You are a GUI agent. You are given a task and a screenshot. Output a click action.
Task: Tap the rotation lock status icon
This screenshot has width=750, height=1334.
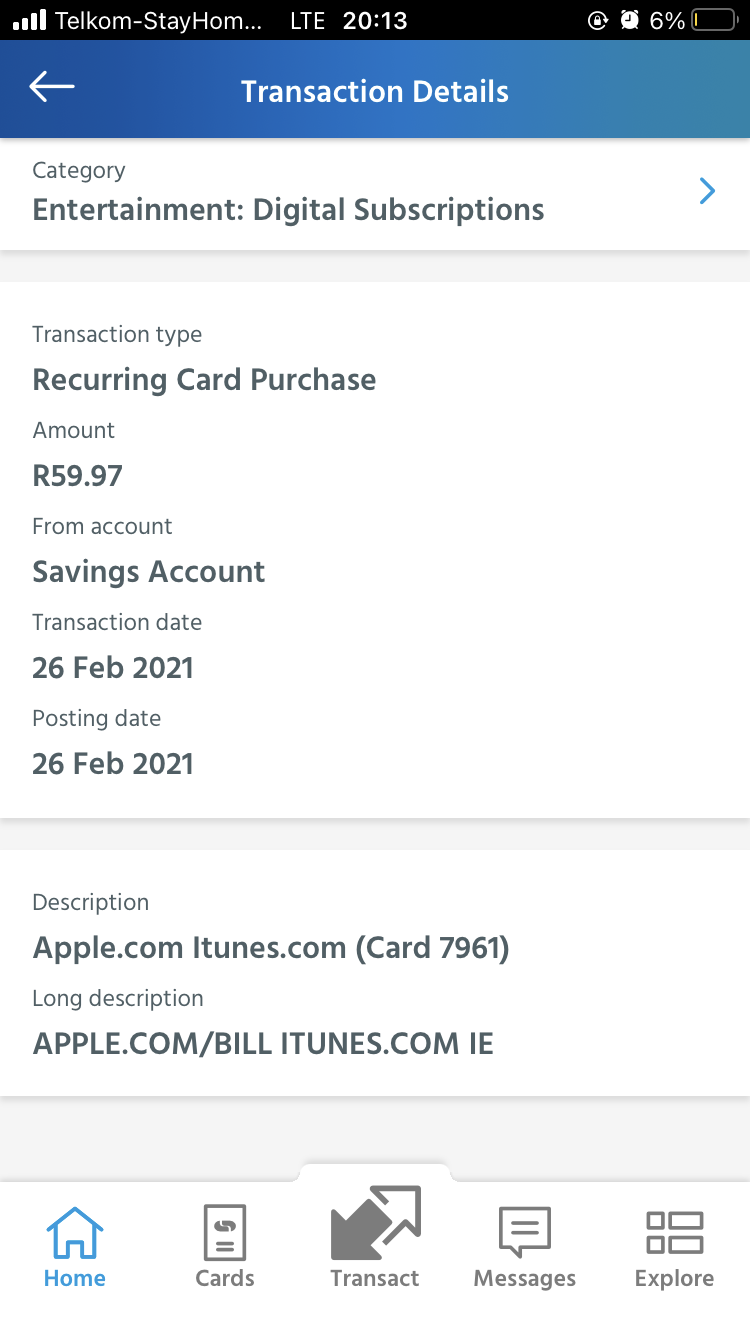tap(597, 20)
